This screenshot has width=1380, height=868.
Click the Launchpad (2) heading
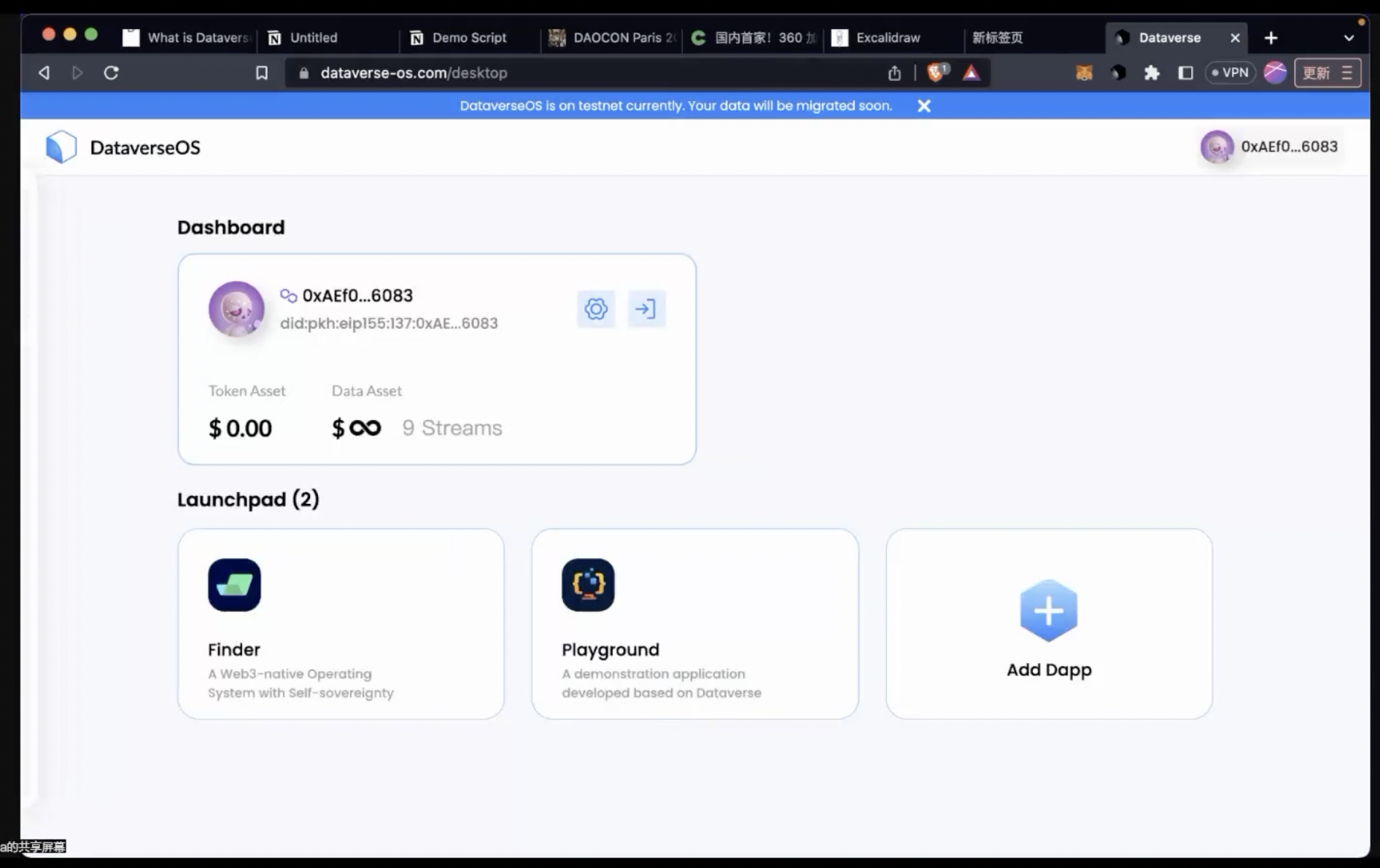point(248,500)
